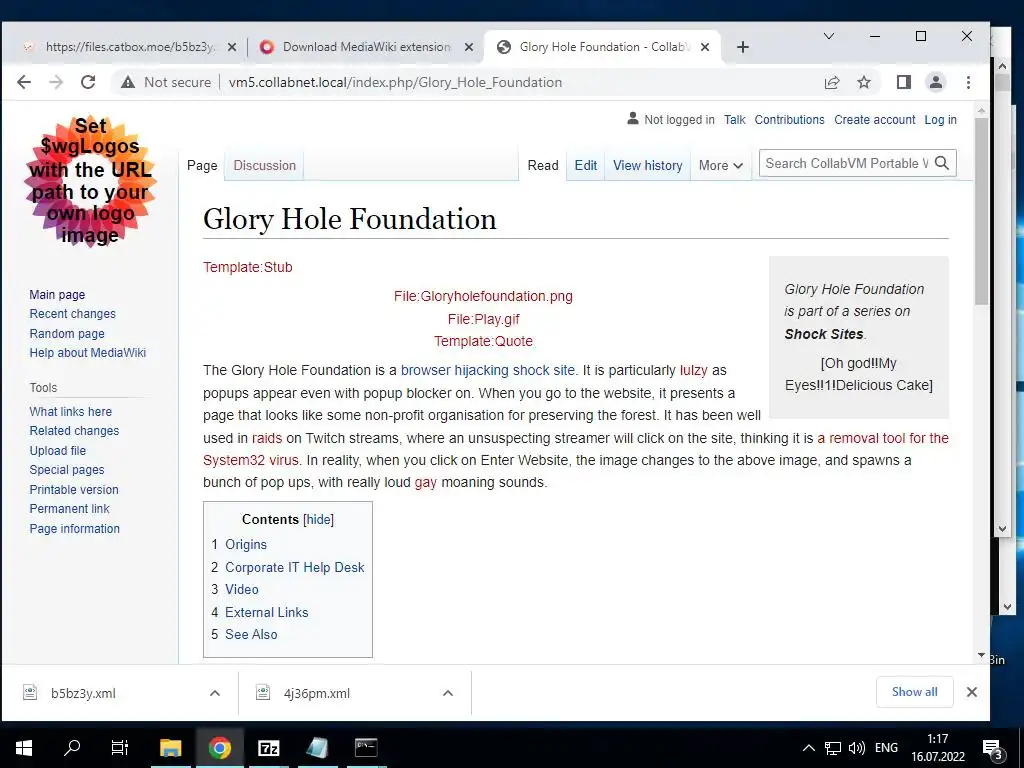Open options for b5bz3y.xml download

coord(215,693)
